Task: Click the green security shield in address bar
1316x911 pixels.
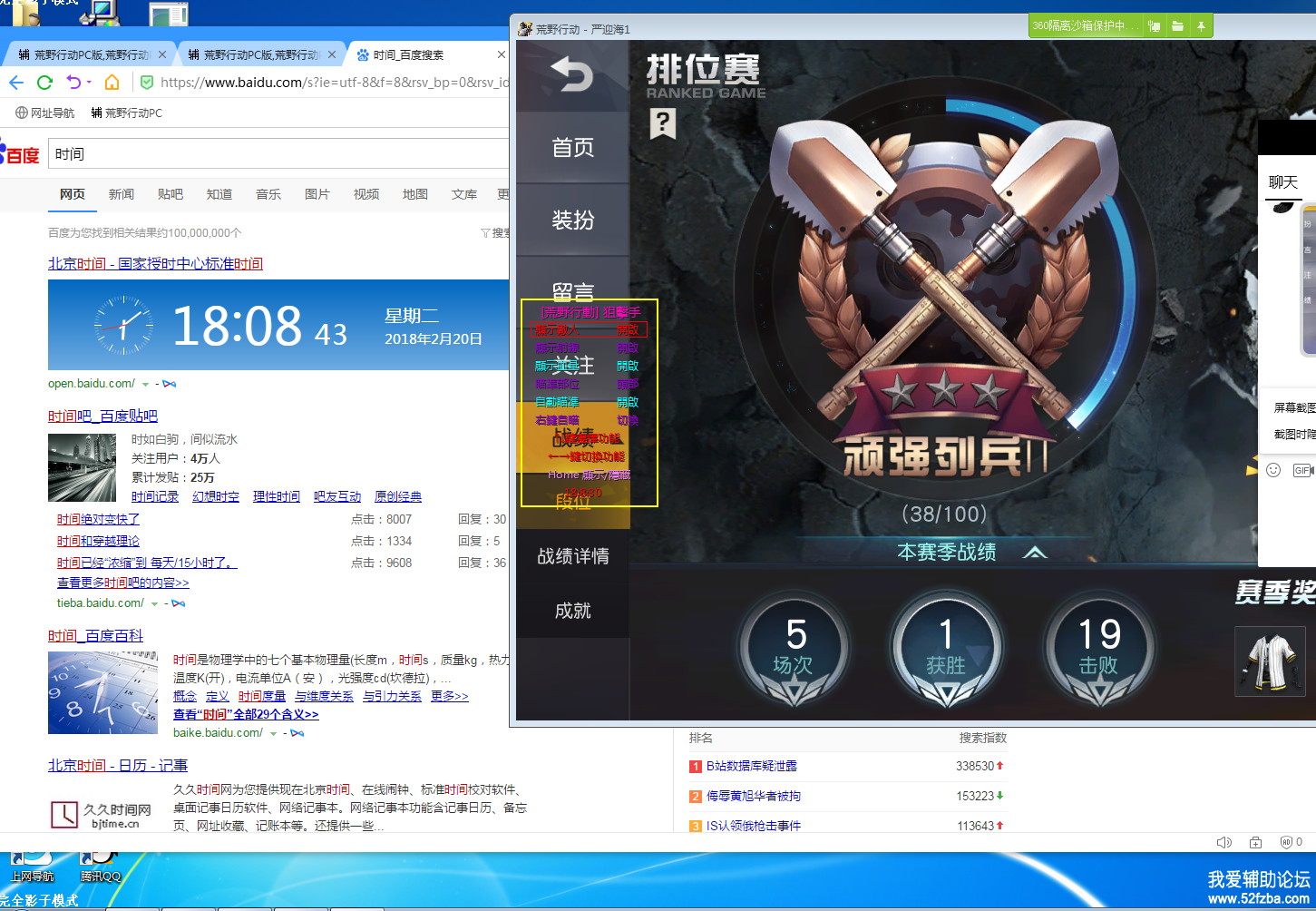Action: tap(147, 83)
